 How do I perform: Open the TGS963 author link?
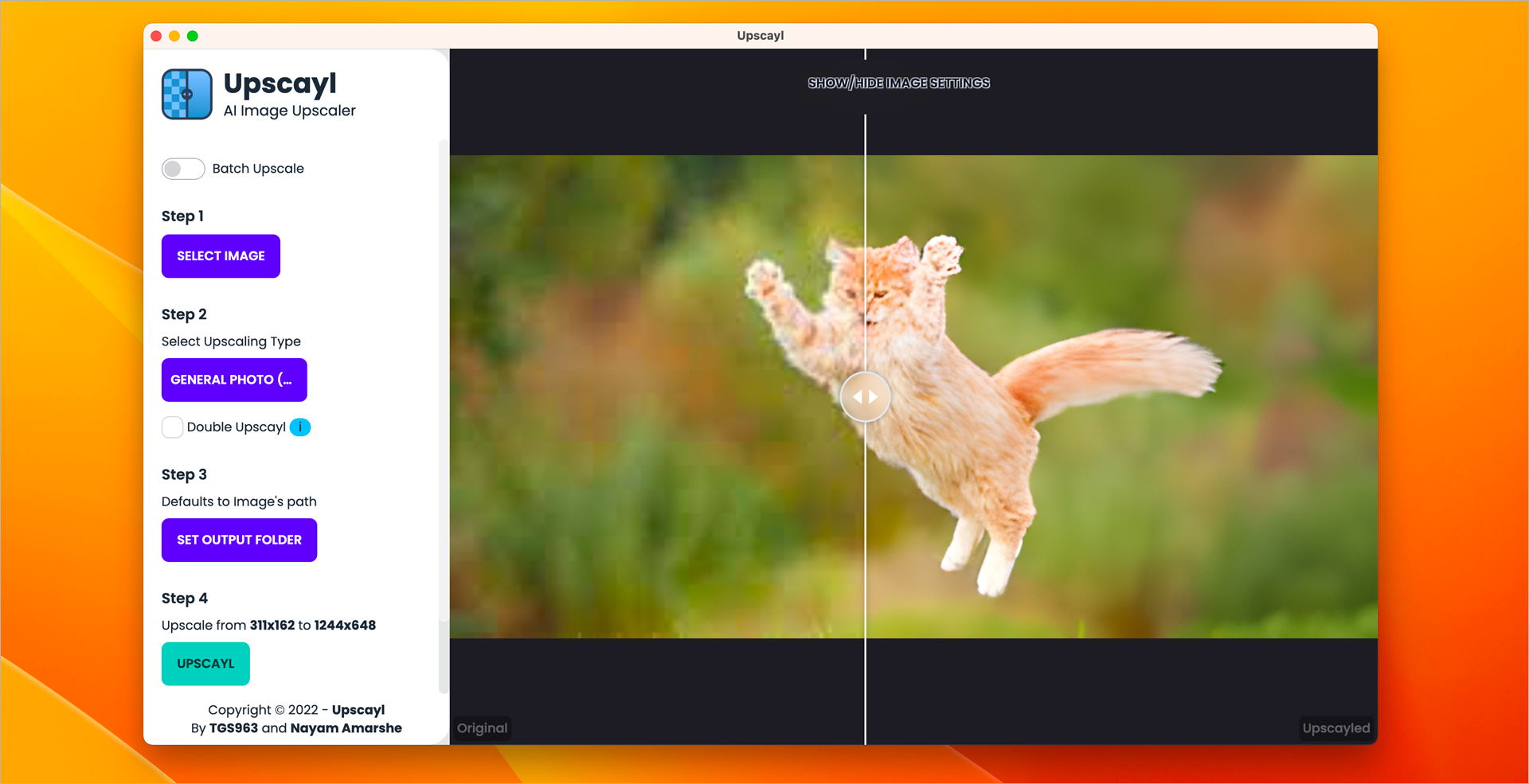click(233, 728)
